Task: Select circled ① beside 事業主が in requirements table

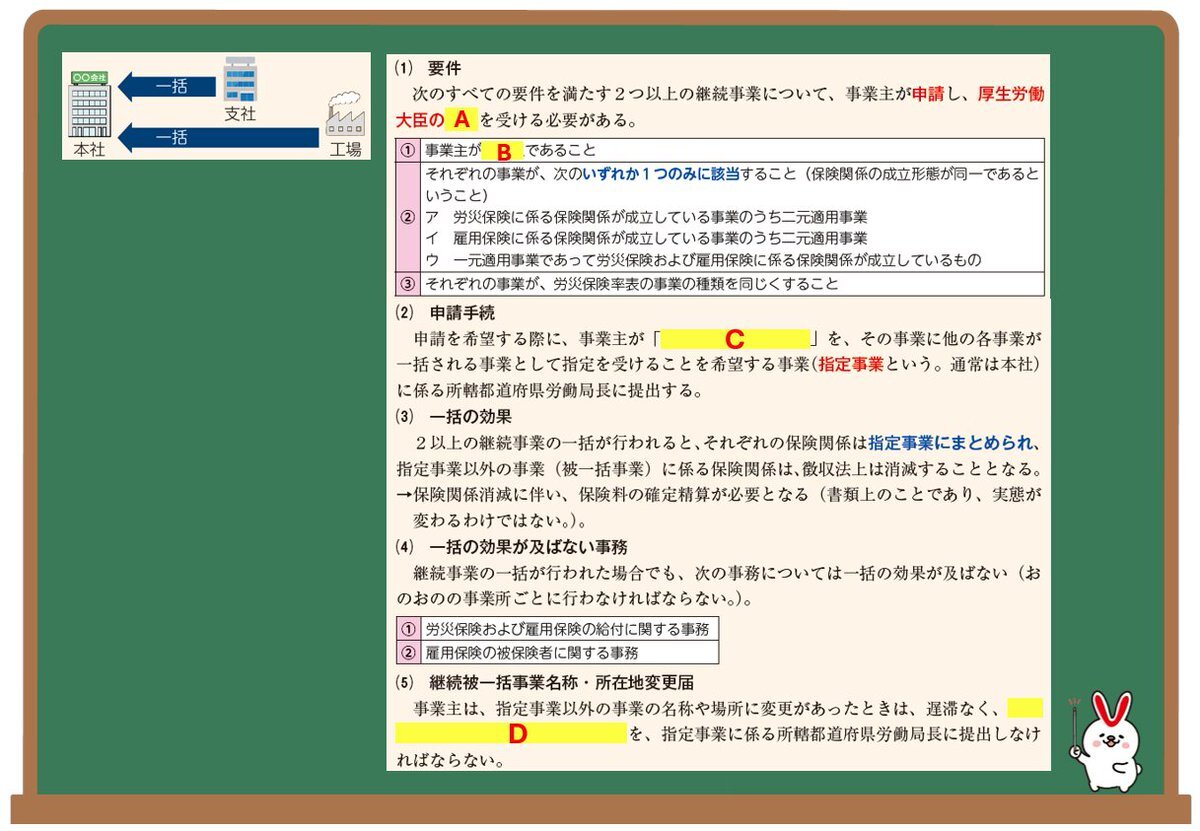Action: [408, 152]
